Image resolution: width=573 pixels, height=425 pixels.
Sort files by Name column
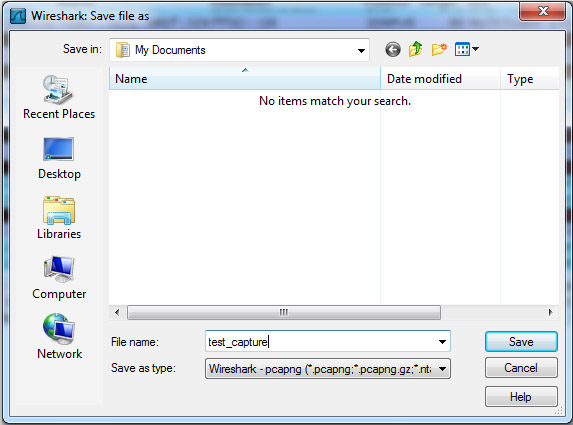(245, 79)
